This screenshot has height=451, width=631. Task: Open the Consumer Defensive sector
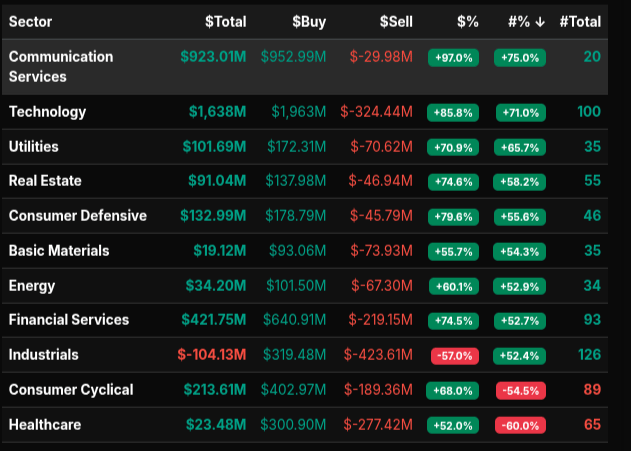tap(77, 216)
